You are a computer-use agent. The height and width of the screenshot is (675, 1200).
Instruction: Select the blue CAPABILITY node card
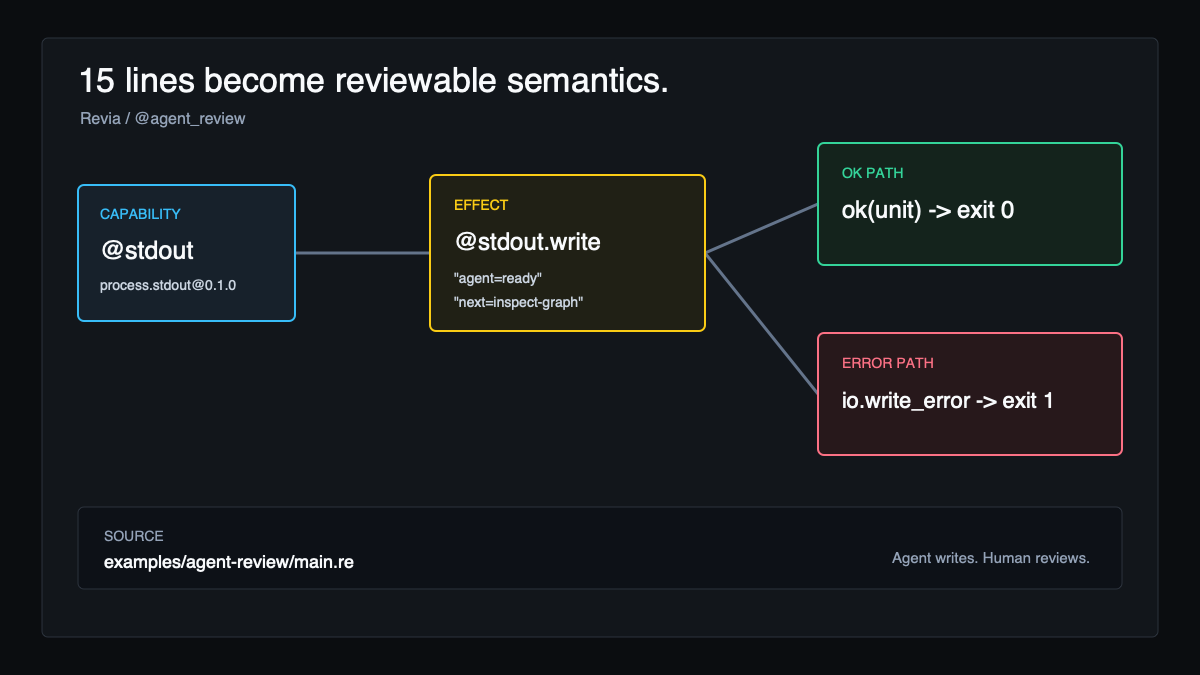click(x=186, y=253)
